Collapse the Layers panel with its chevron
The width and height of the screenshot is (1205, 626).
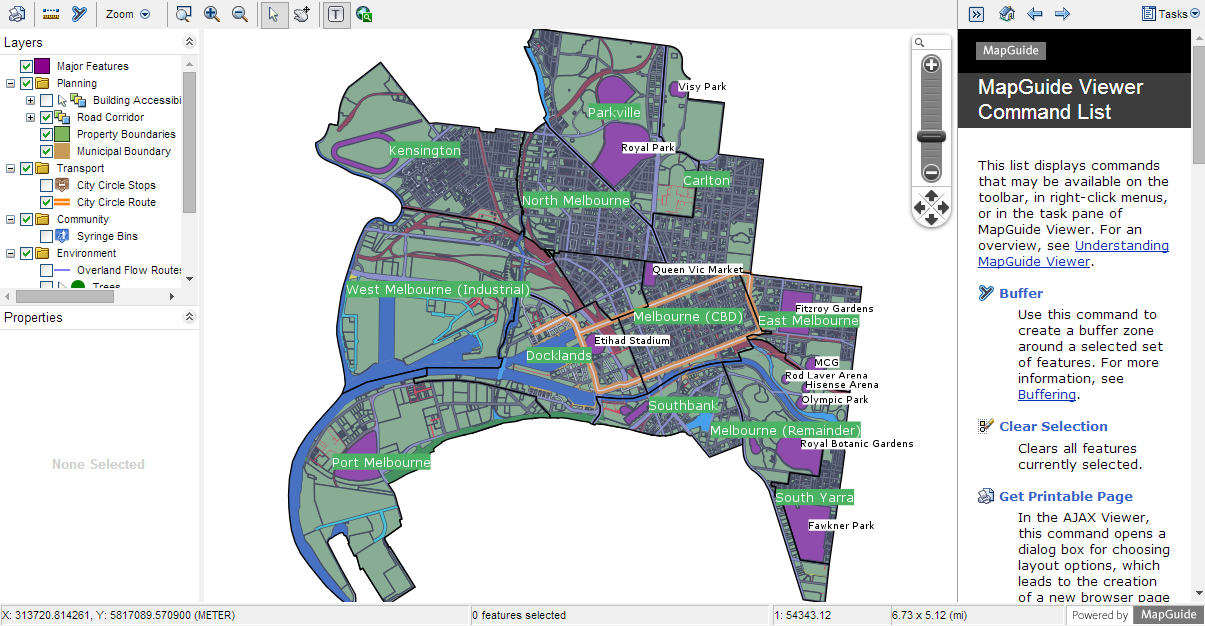point(189,42)
